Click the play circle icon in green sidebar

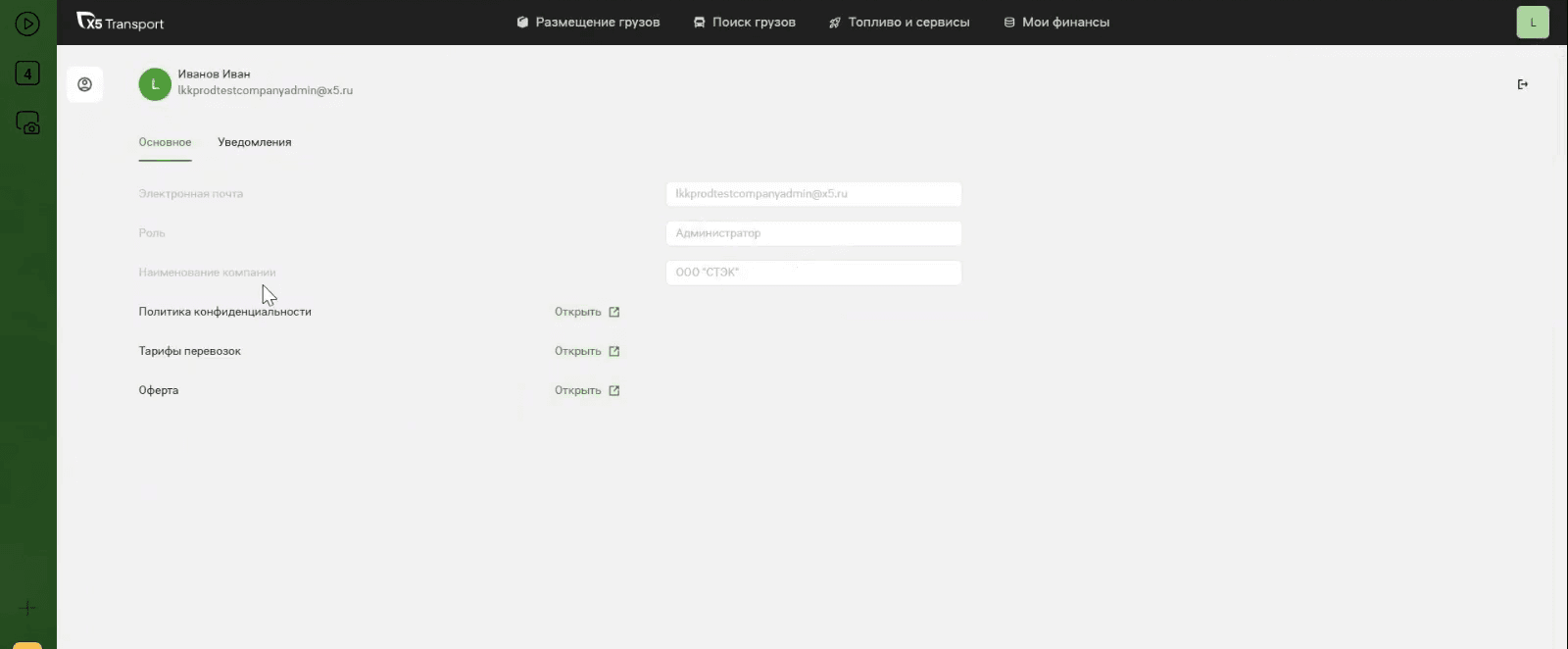tap(27, 24)
